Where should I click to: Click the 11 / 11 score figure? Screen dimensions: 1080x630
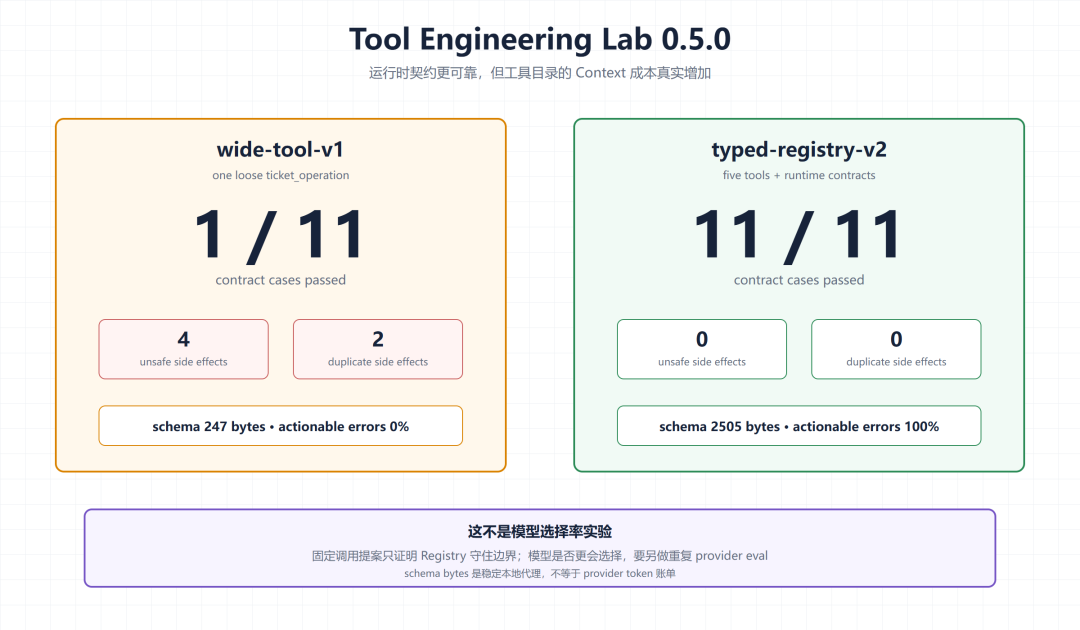799,235
